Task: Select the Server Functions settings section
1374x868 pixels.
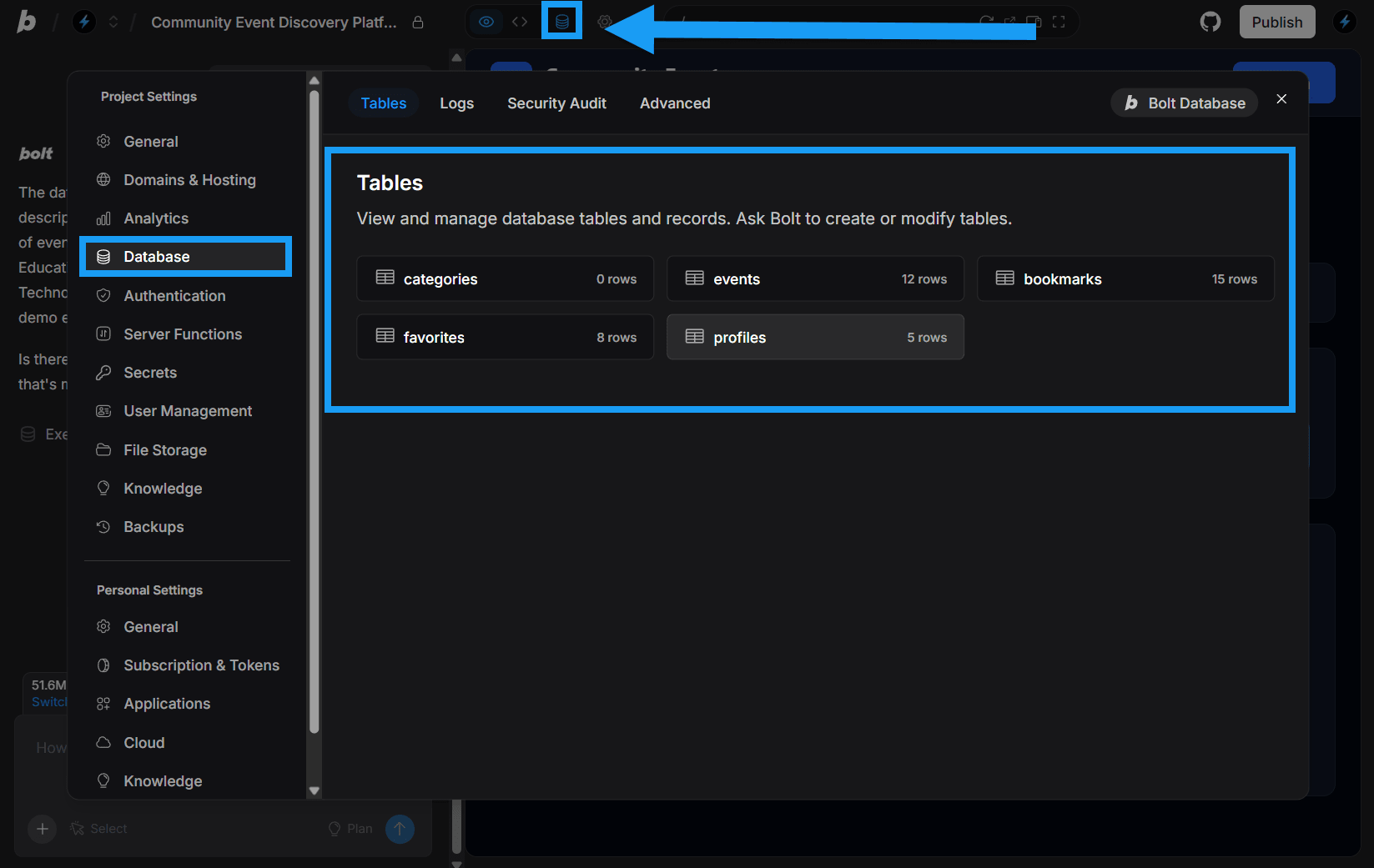Action: pos(181,334)
